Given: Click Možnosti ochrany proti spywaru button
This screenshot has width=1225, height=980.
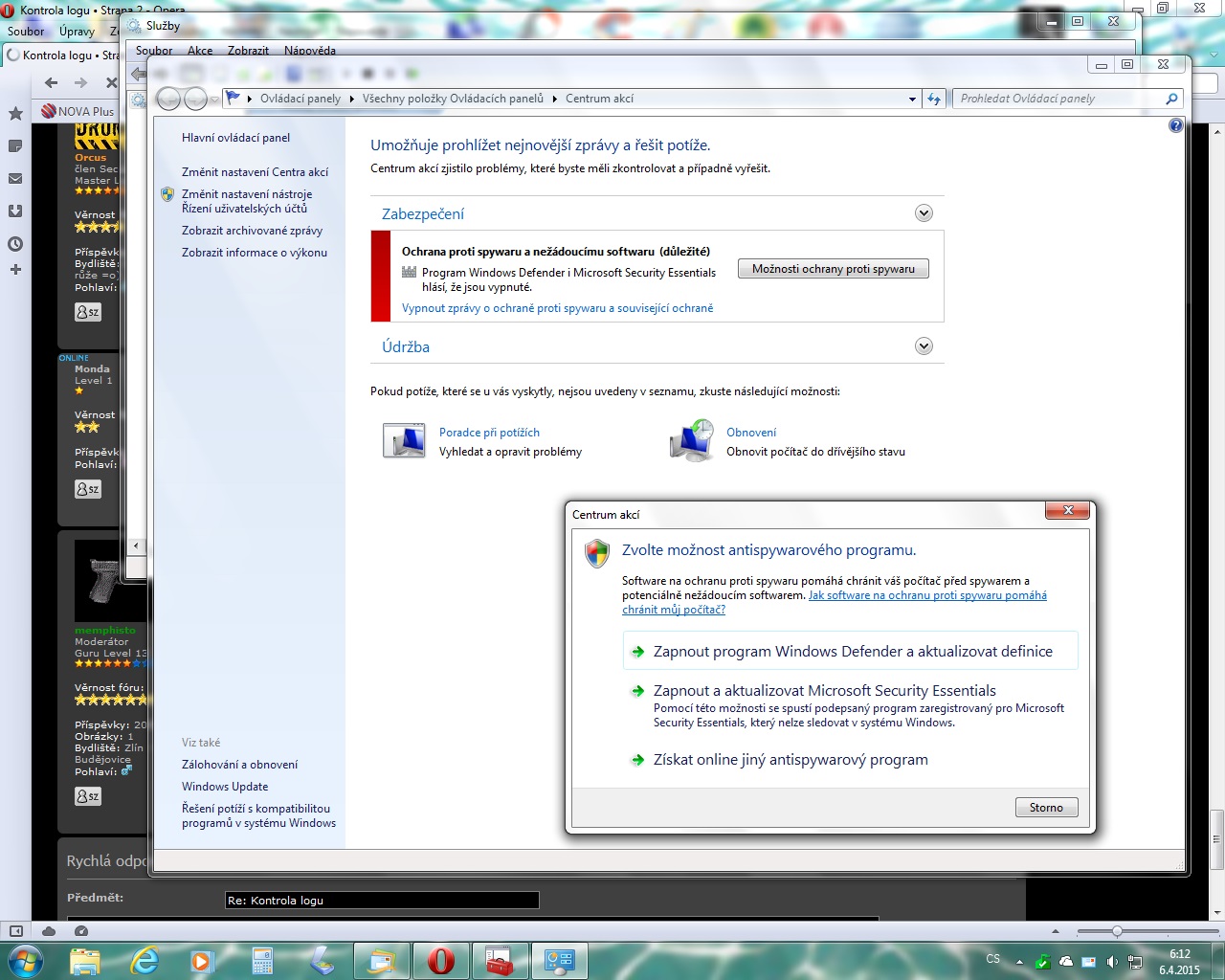Looking at the screenshot, I should [833, 269].
